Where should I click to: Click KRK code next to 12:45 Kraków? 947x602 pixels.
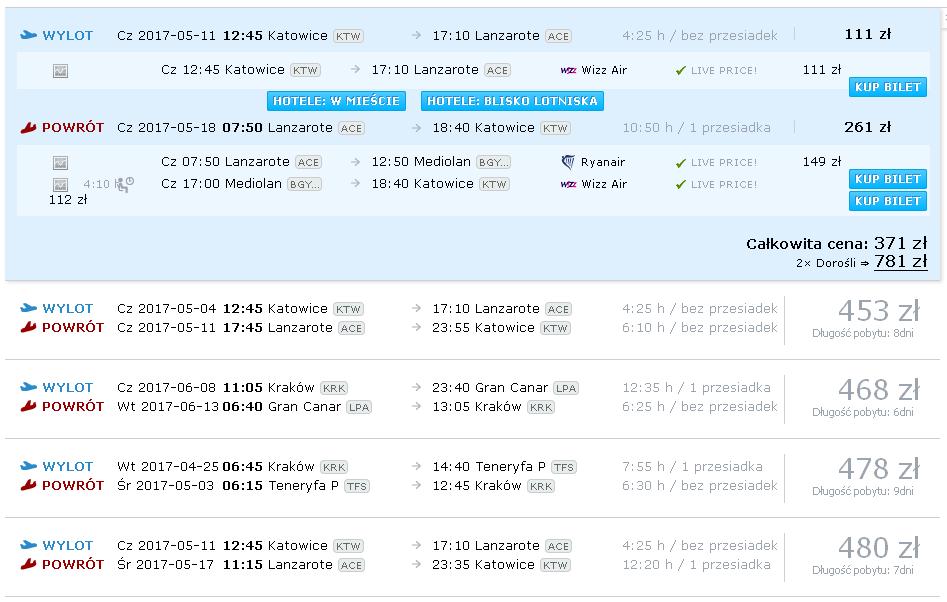pos(541,486)
